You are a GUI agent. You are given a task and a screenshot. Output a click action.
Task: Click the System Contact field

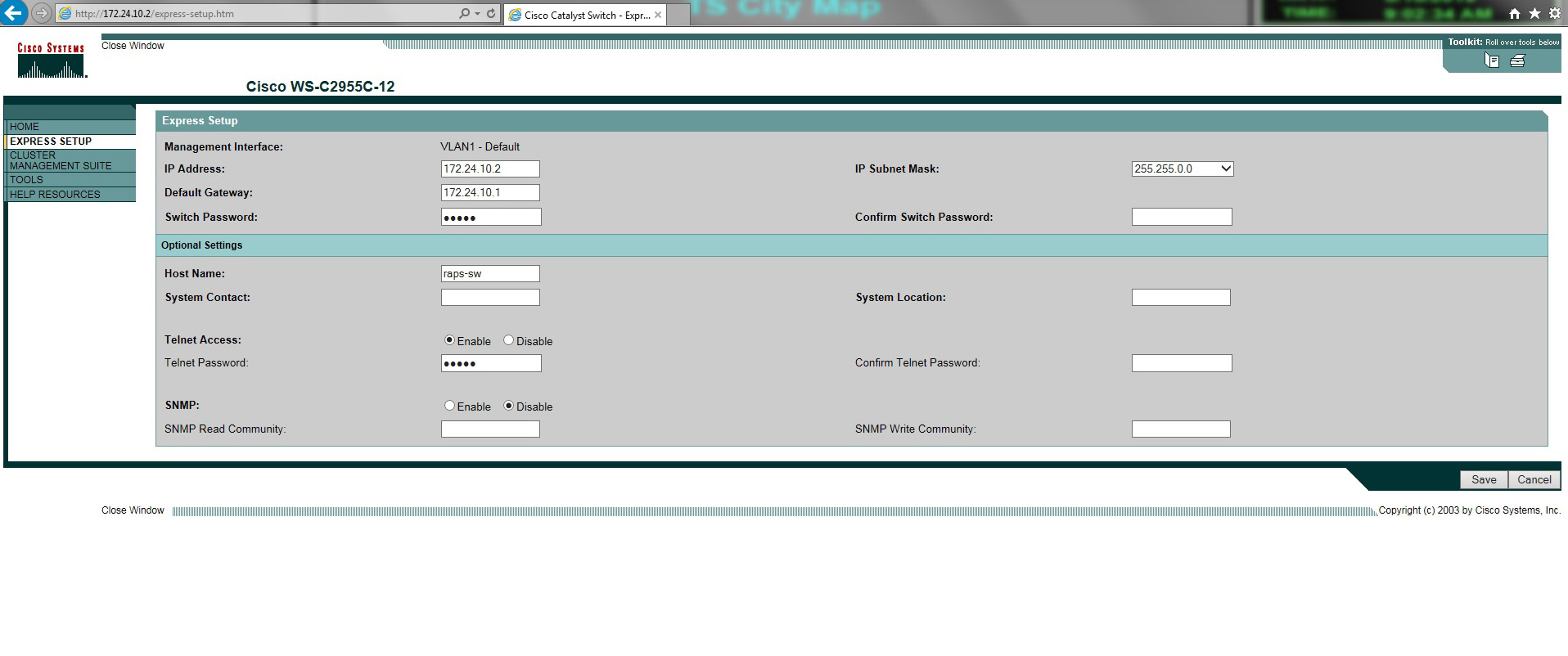[x=490, y=297]
